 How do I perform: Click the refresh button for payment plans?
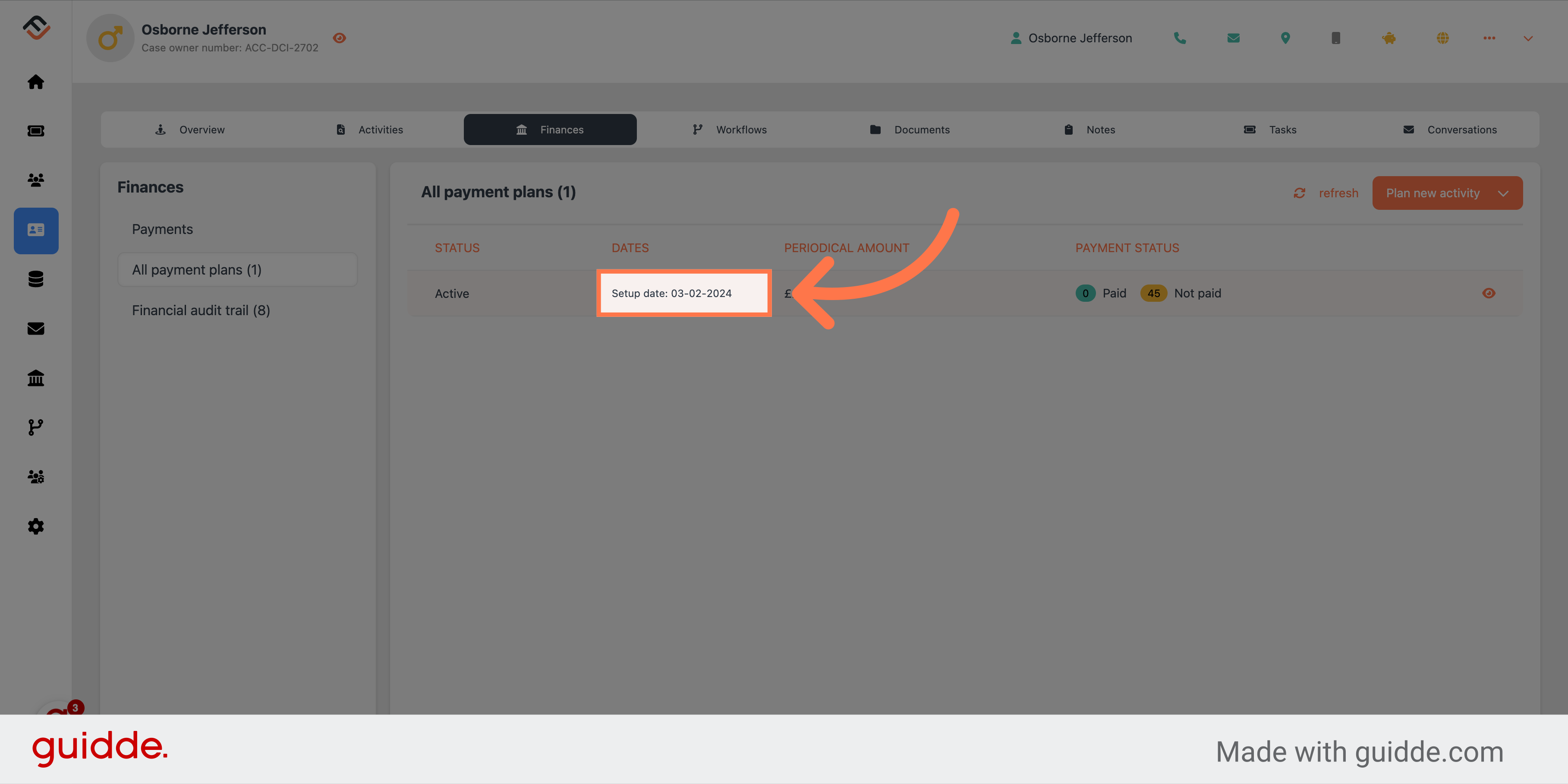(x=1326, y=192)
